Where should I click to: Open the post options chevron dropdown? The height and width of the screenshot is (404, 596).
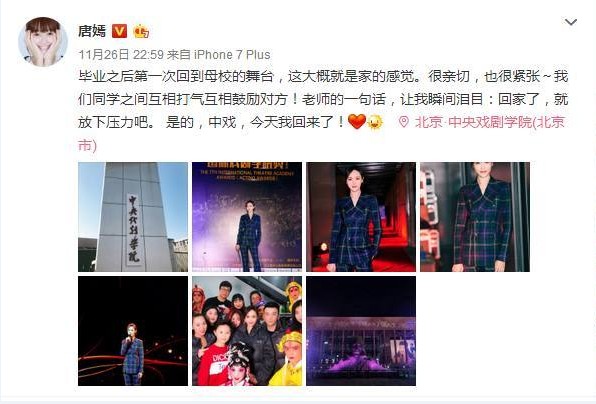[x=571, y=22]
